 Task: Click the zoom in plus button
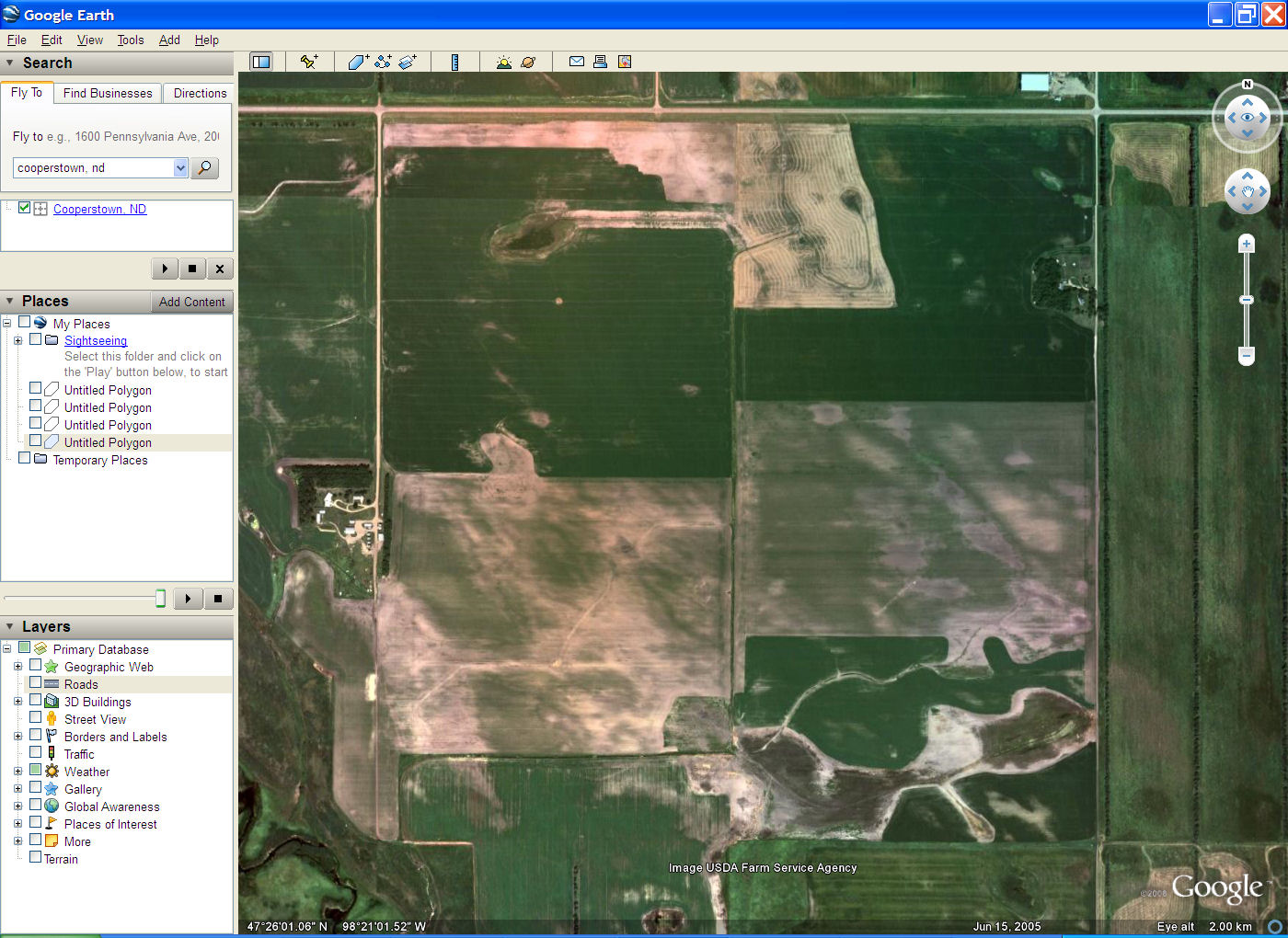coord(1247,244)
